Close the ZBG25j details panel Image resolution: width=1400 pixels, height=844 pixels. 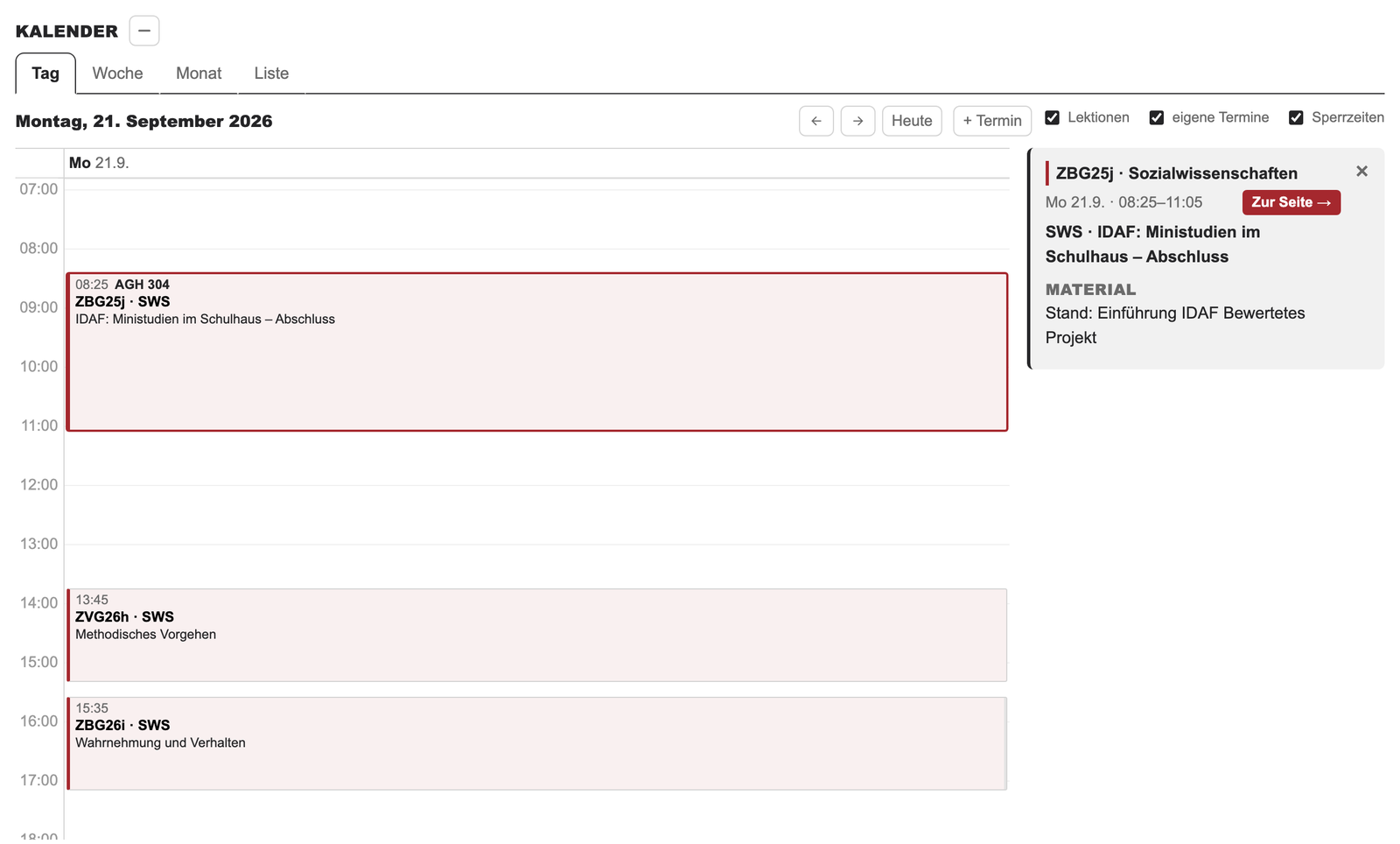tap(1361, 172)
